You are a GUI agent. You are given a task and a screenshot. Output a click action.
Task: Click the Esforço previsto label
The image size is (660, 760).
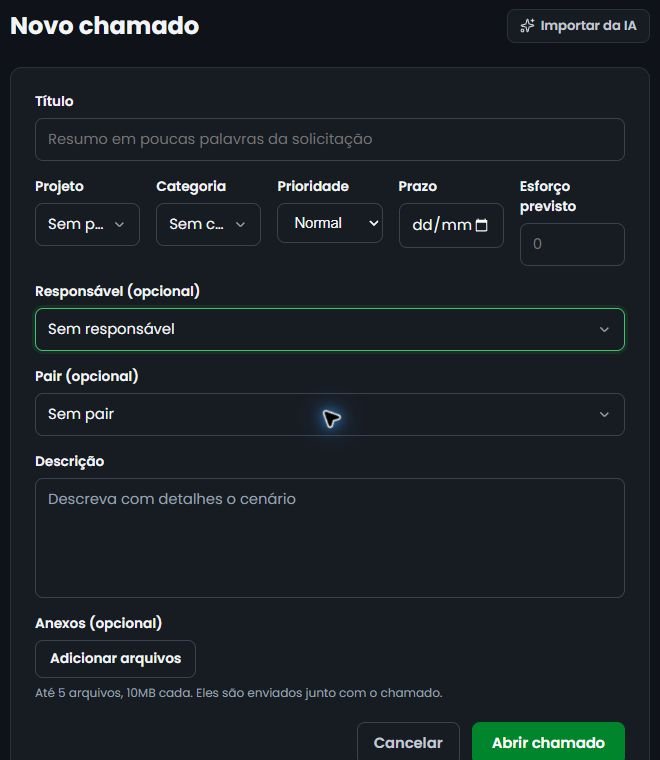click(x=548, y=196)
